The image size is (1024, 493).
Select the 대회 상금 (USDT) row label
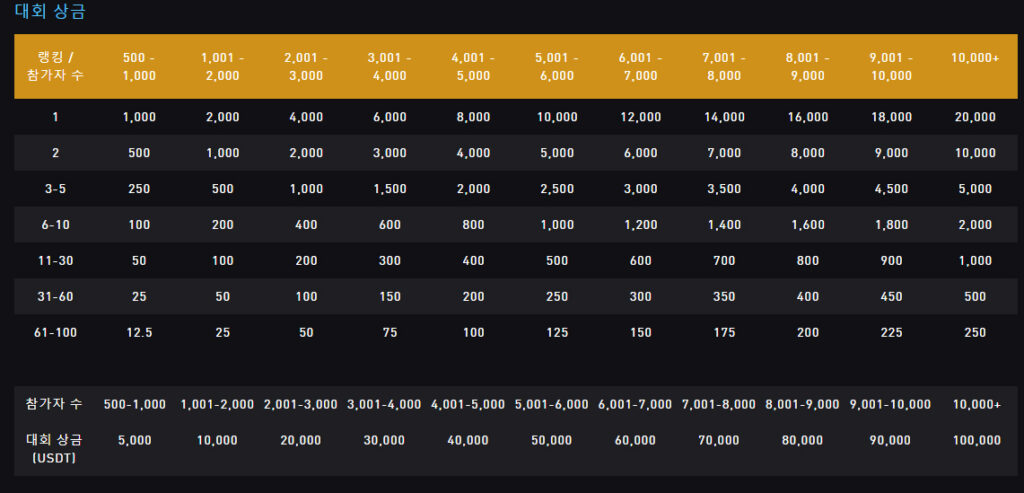click(54, 449)
